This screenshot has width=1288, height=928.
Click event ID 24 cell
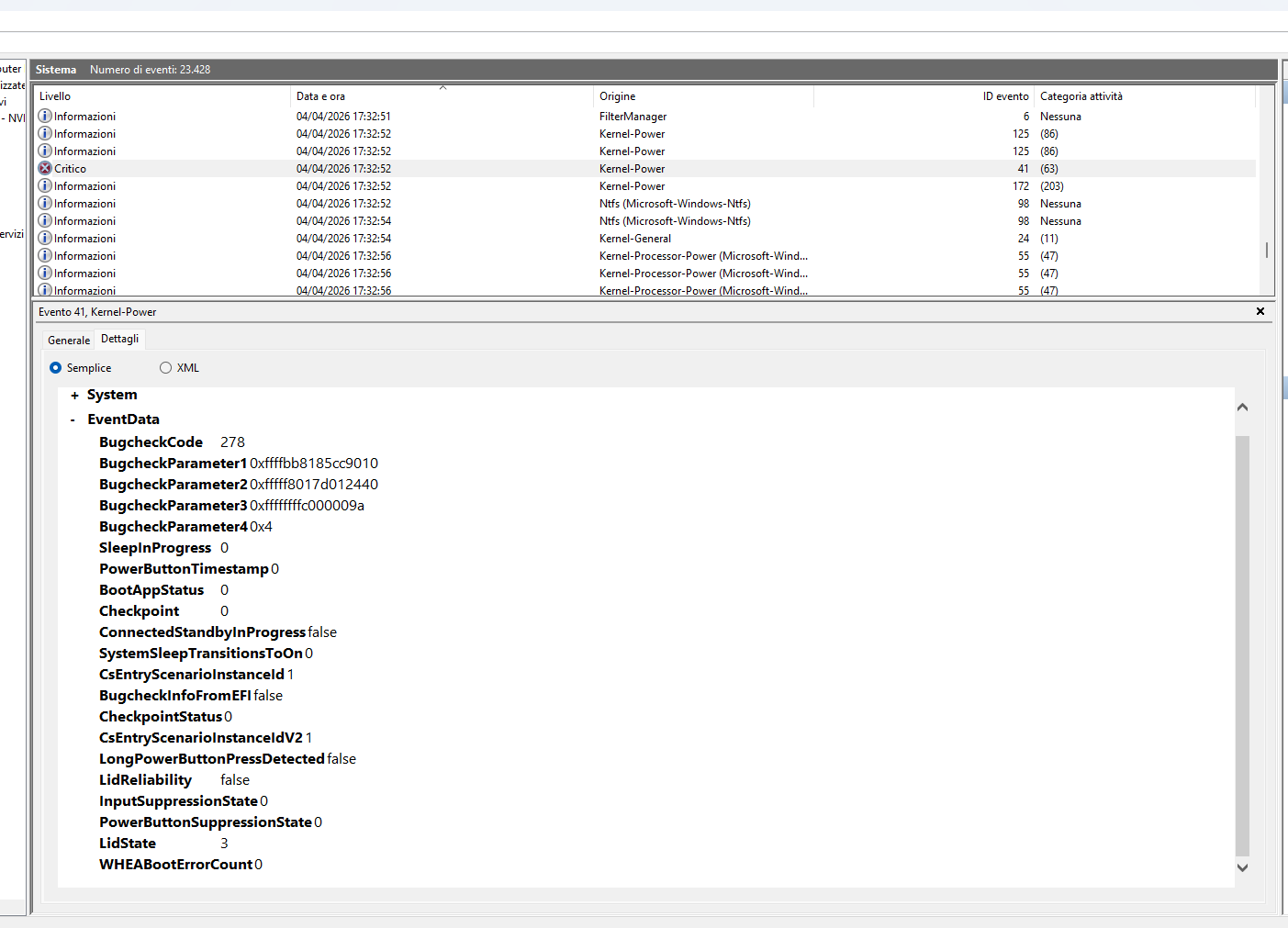[x=1024, y=239]
